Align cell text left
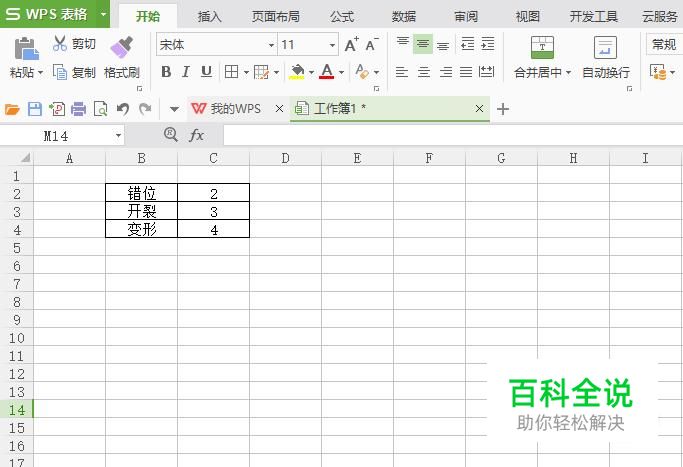Image resolution: width=683 pixels, height=467 pixels. tap(402, 72)
